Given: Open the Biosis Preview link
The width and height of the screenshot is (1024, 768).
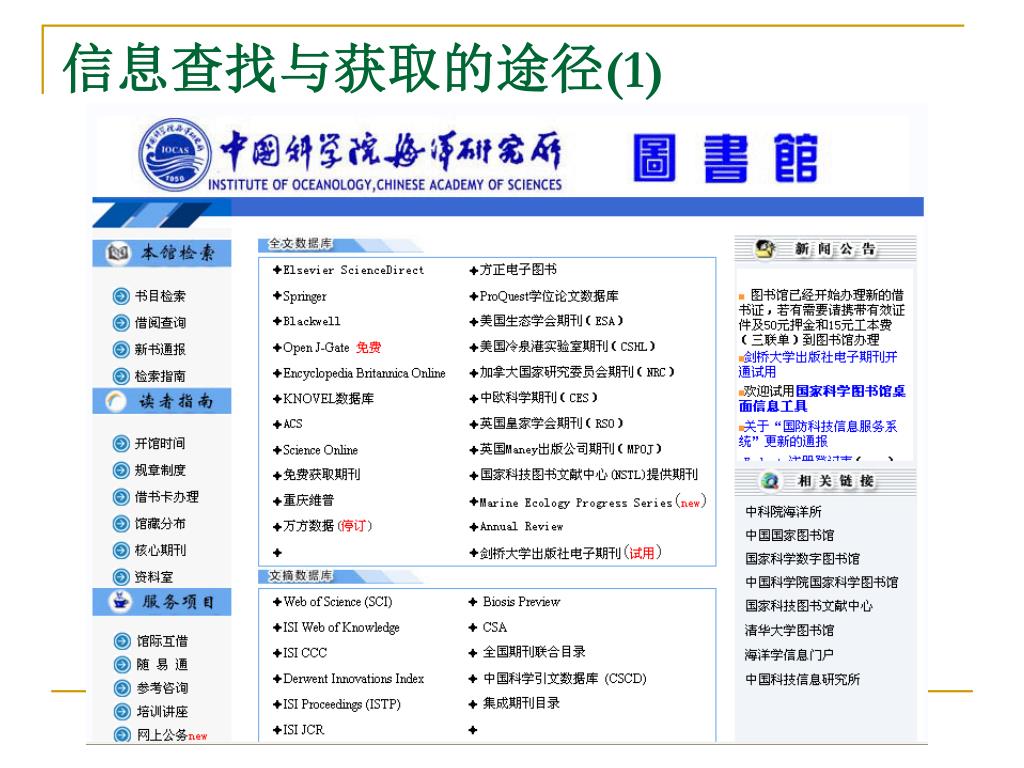Looking at the screenshot, I should pos(521,602).
